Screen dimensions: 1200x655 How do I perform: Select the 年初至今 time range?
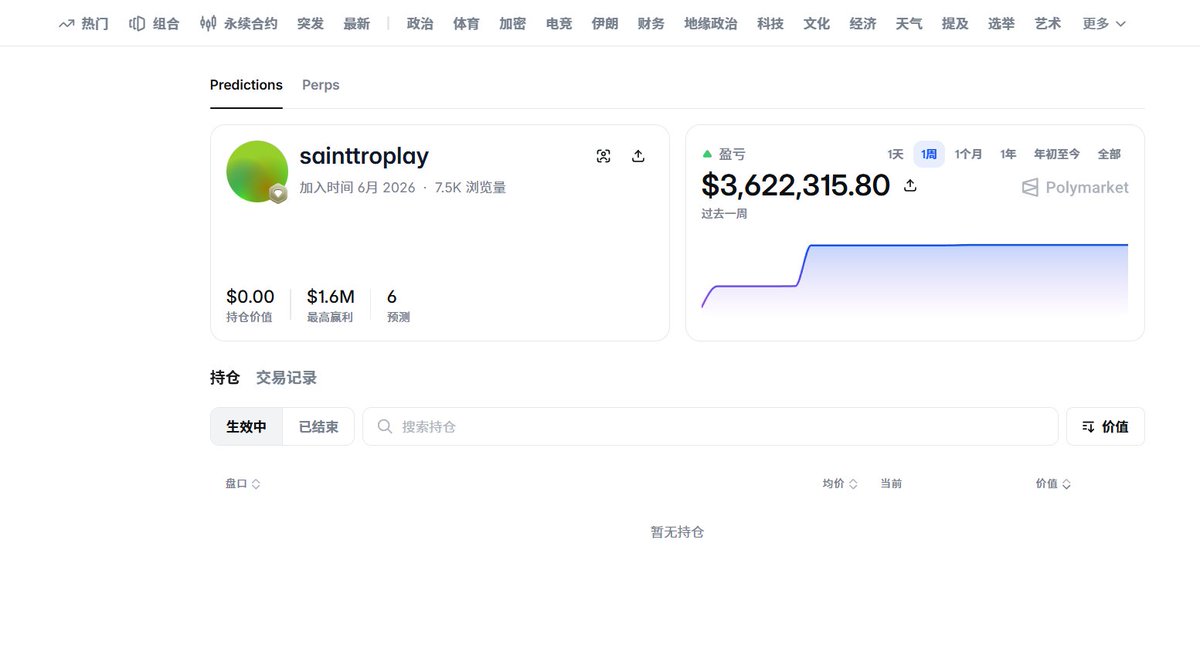(x=1057, y=154)
